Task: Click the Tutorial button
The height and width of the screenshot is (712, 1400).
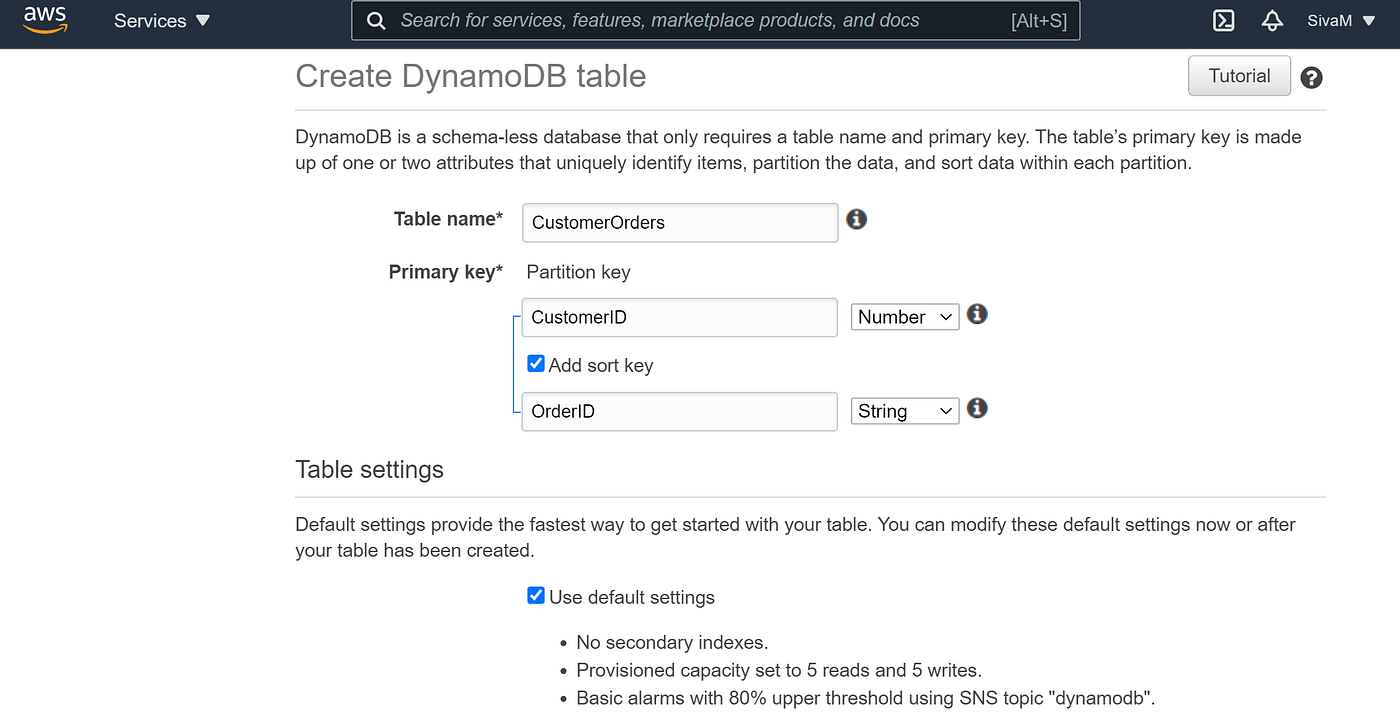Action: pos(1239,76)
